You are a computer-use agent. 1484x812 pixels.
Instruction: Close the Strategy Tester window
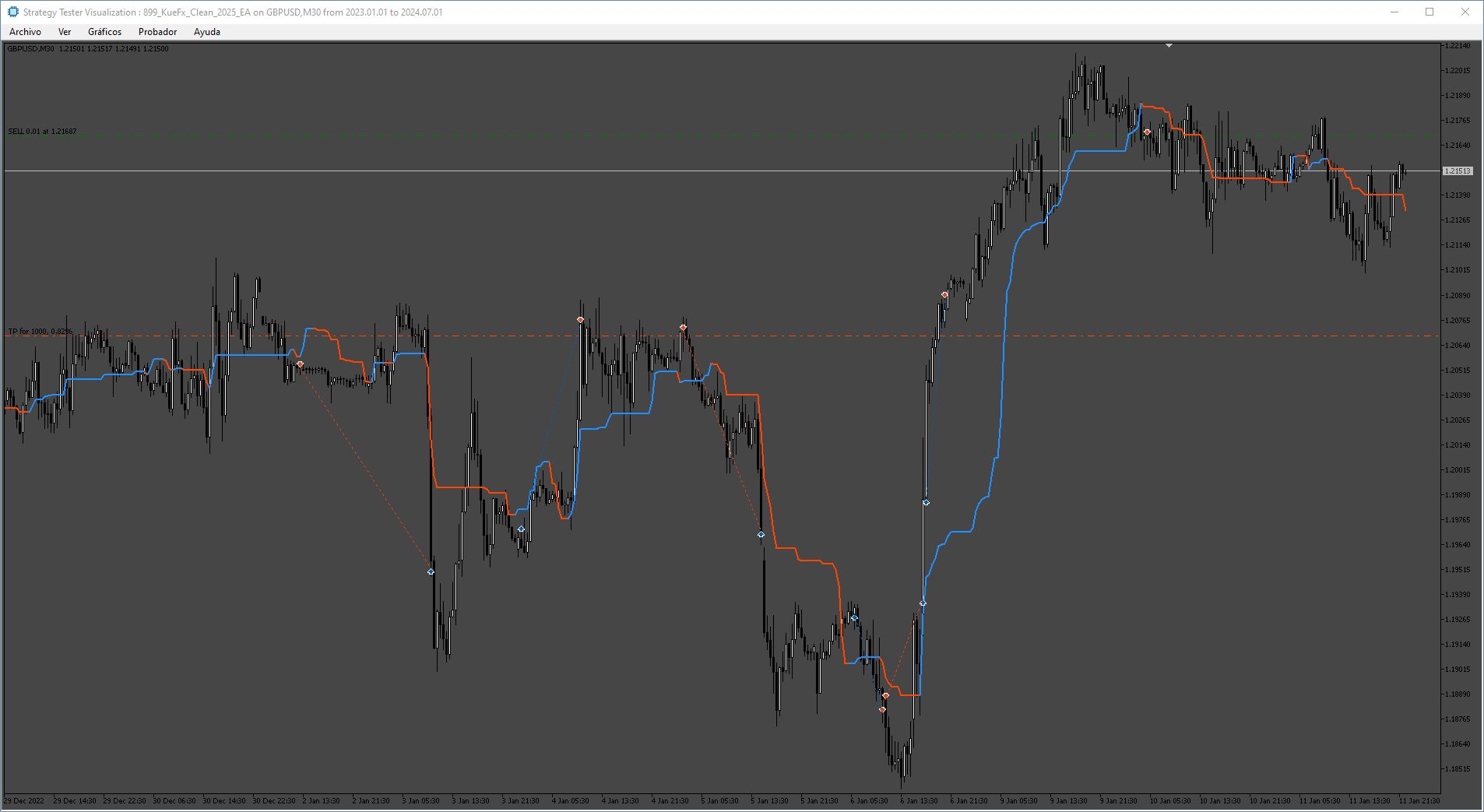click(x=1465, y=12)
